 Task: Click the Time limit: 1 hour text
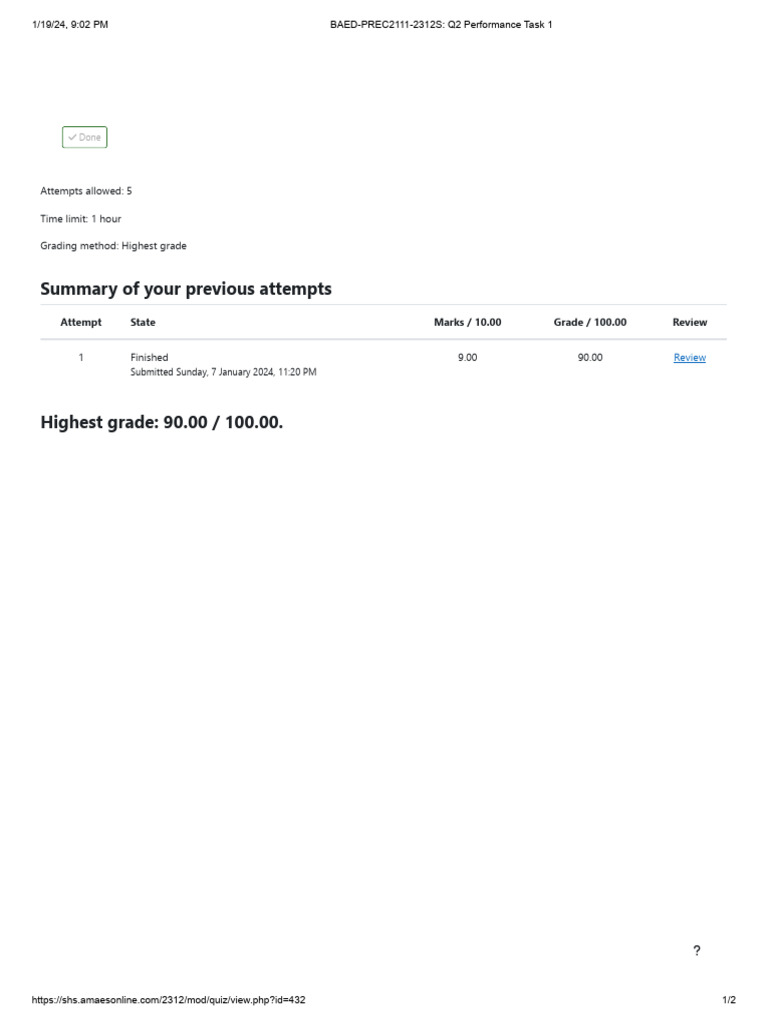[81, 219]
